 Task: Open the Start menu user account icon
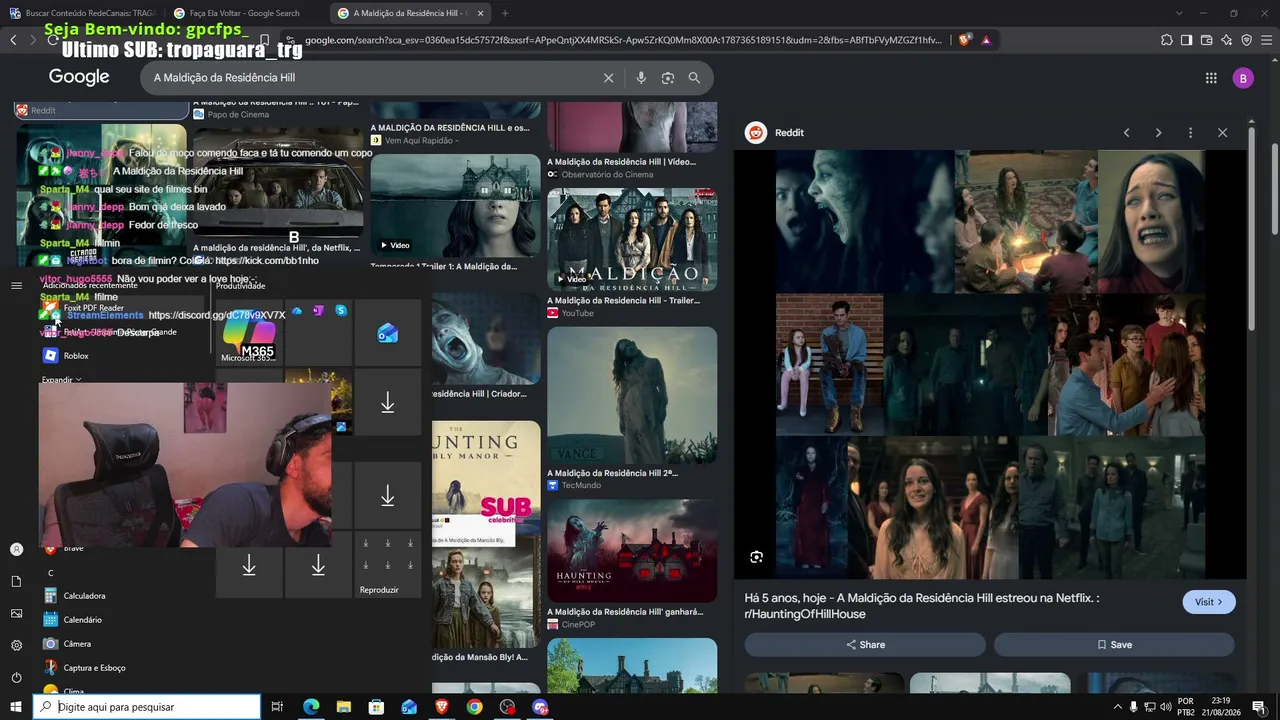pos(16,549)
